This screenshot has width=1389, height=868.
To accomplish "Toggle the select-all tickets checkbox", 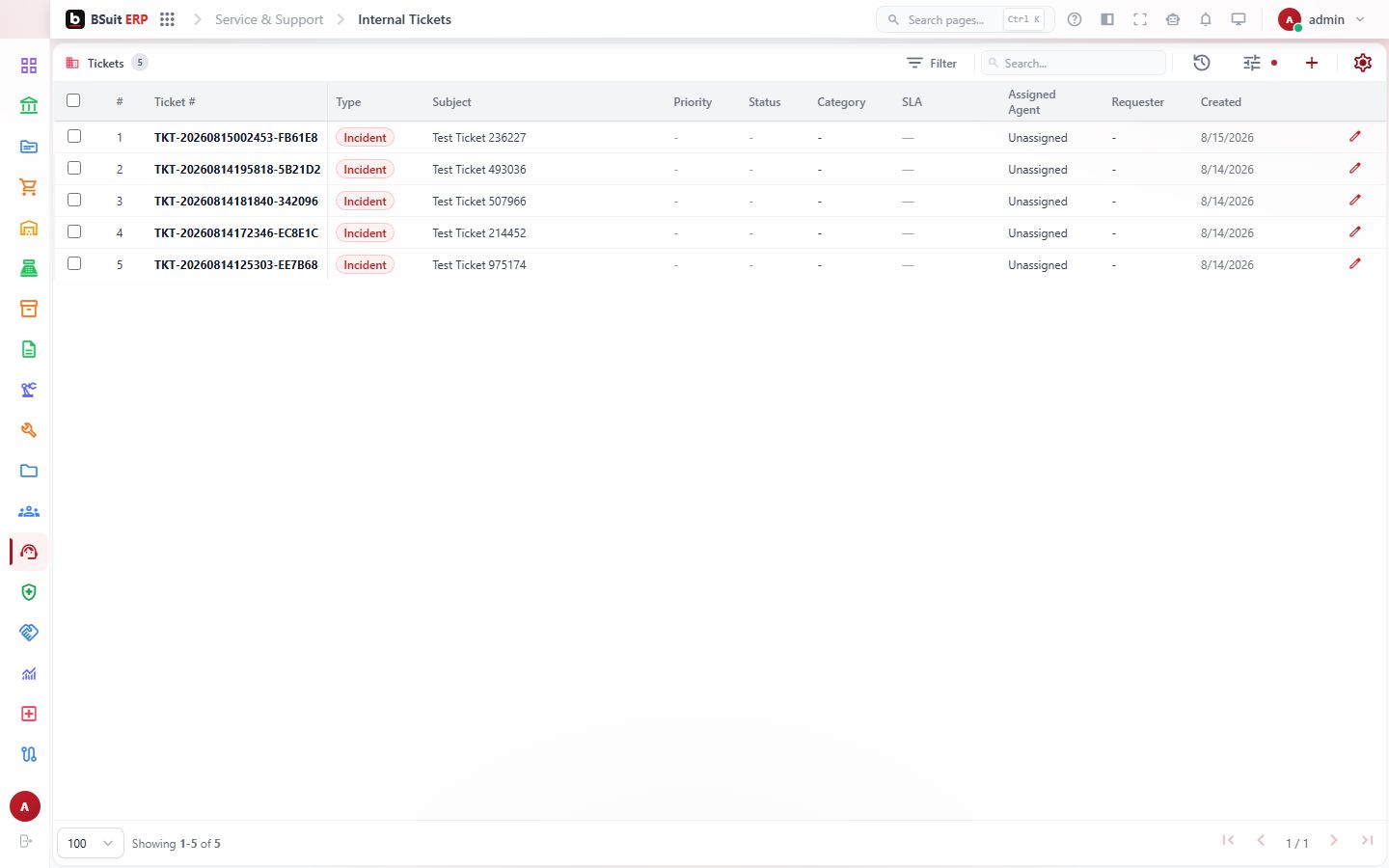I will [x=73, y=100].
